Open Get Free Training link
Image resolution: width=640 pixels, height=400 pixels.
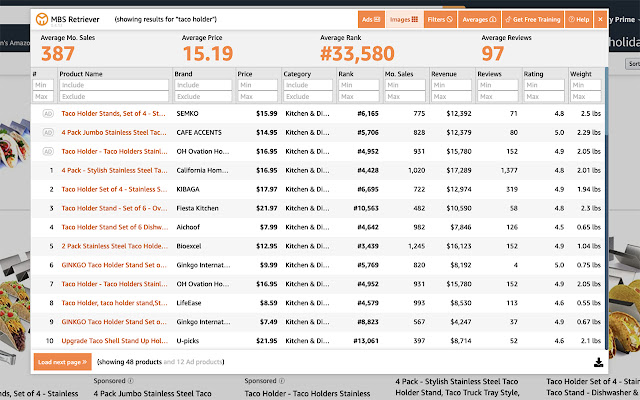click(533, 19)
